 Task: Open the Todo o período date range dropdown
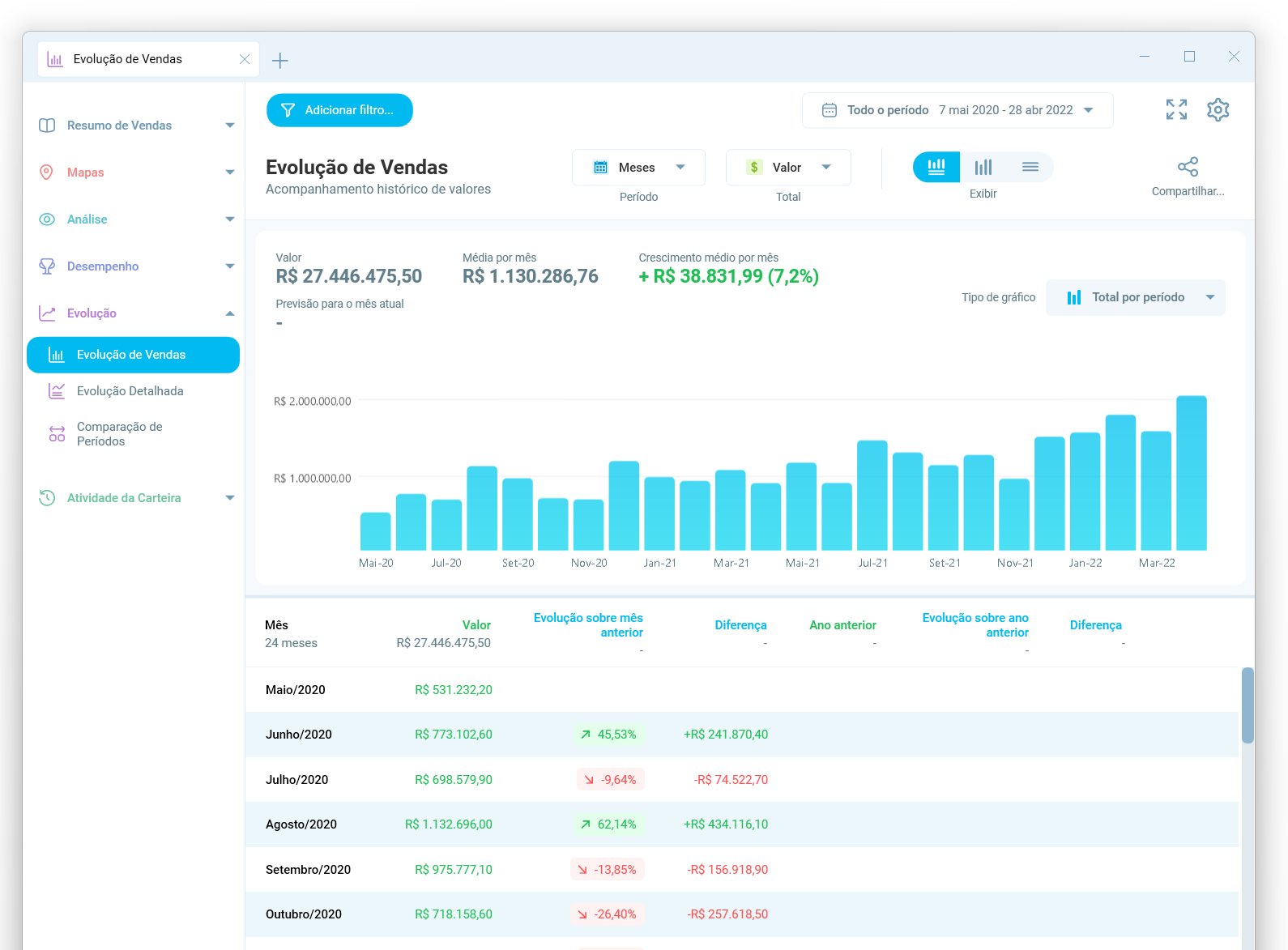click(x=957, y=110)
